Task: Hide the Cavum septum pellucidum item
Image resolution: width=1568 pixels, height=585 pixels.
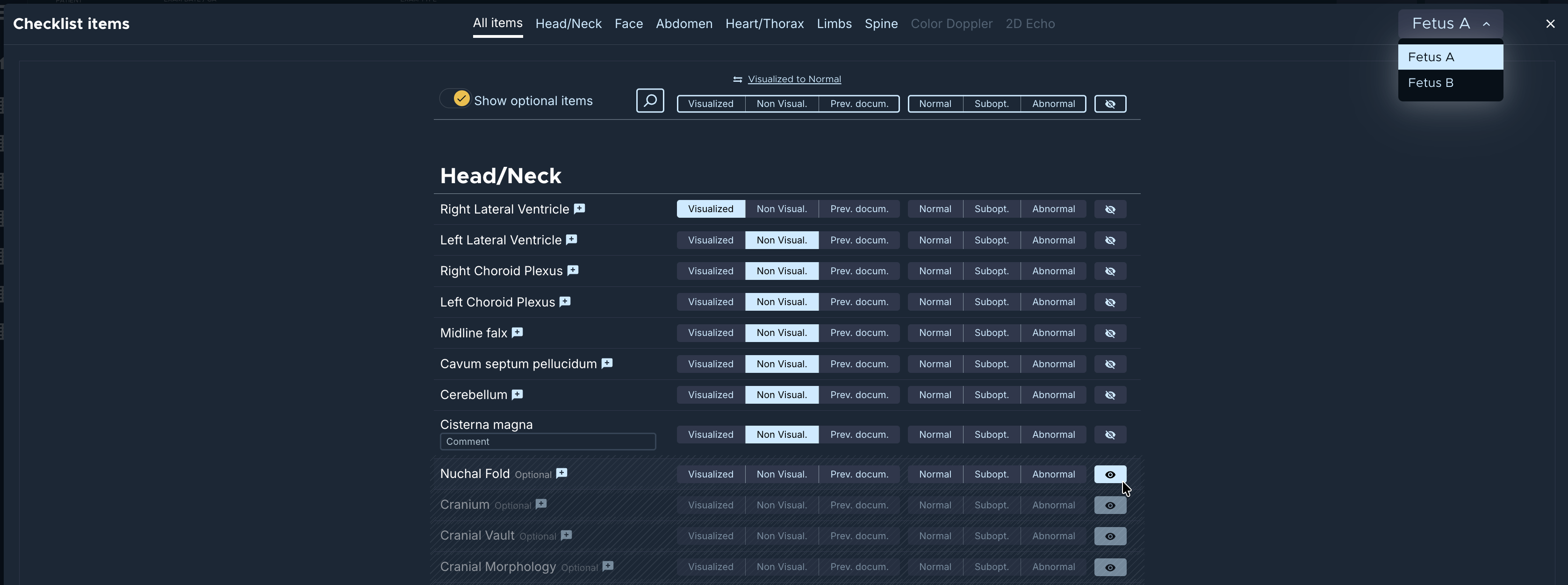Action: (1110, 364)
